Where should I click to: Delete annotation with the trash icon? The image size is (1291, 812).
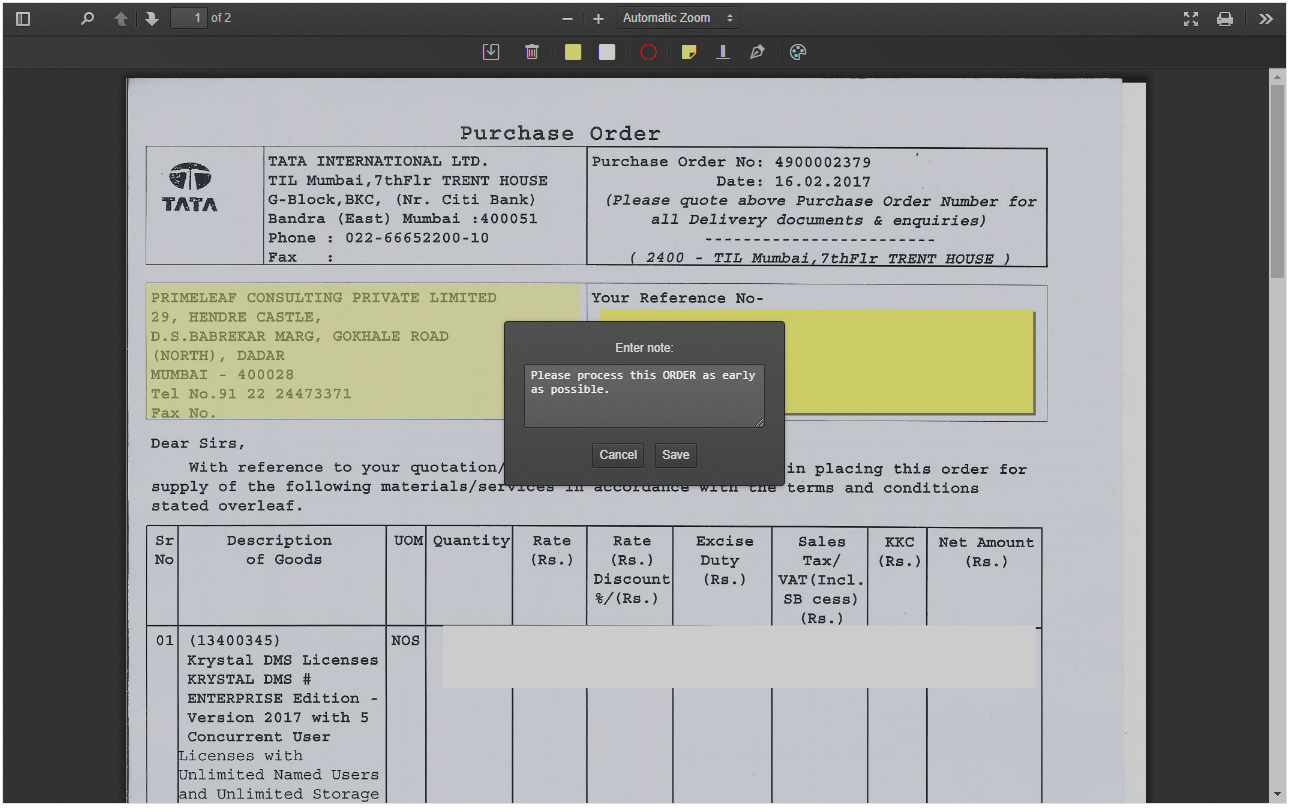pos(532,52)
